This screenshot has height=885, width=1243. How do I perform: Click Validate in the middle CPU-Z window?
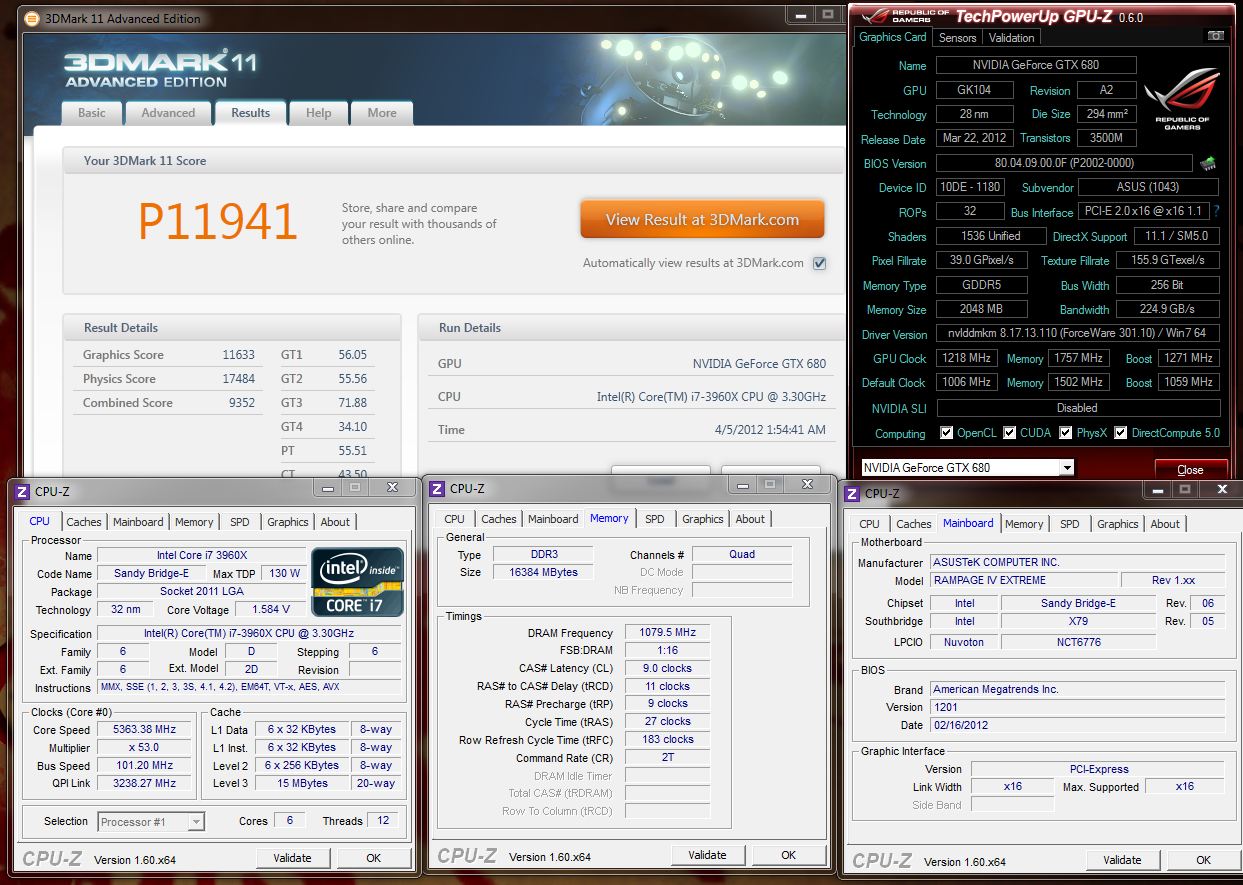click(707, 855)
